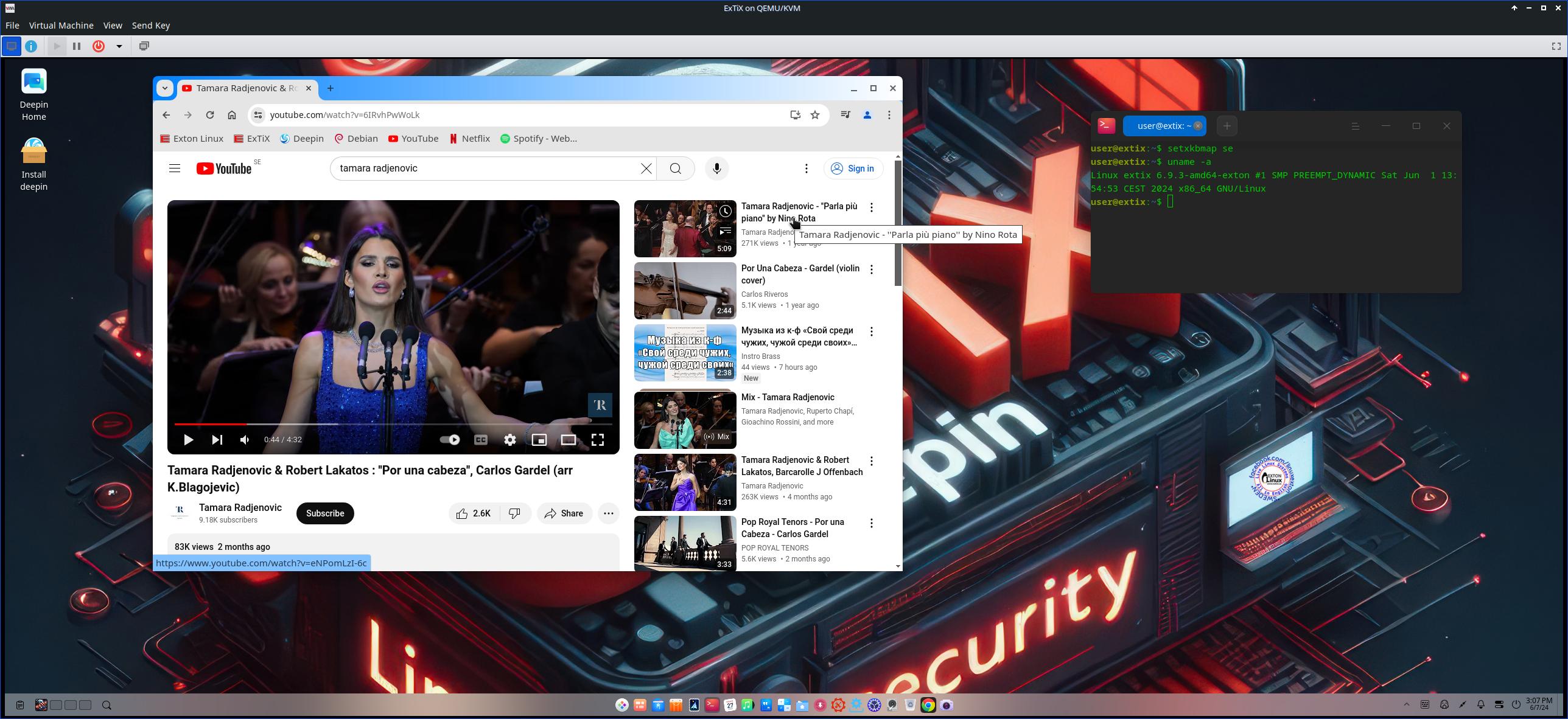The image size is (1568, 719).
Task: Add a new terminal tab with plus
Action: [1227, 126]
